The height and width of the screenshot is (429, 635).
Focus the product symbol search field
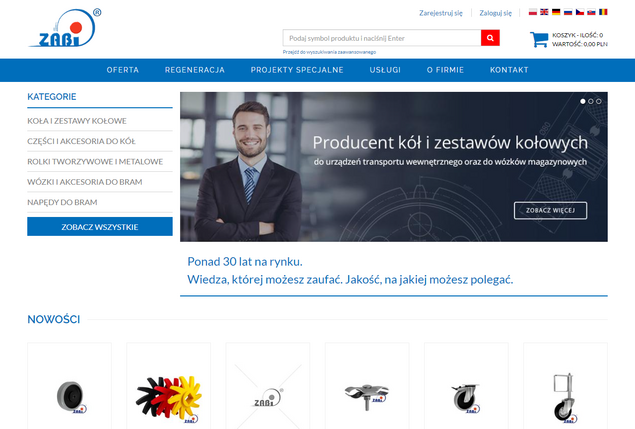click(x=381, y=38)
